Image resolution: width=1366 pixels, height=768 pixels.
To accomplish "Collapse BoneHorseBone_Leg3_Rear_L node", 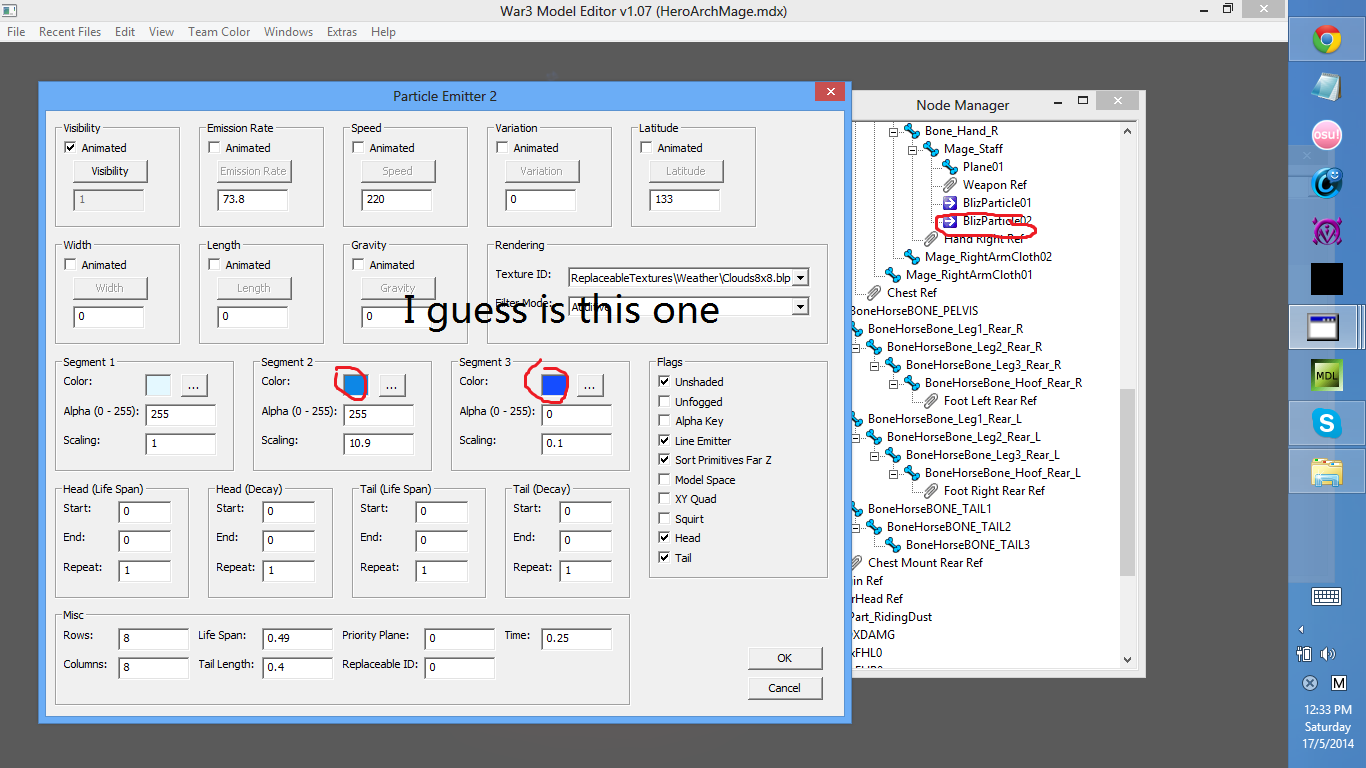I will (x=875, y=455).
